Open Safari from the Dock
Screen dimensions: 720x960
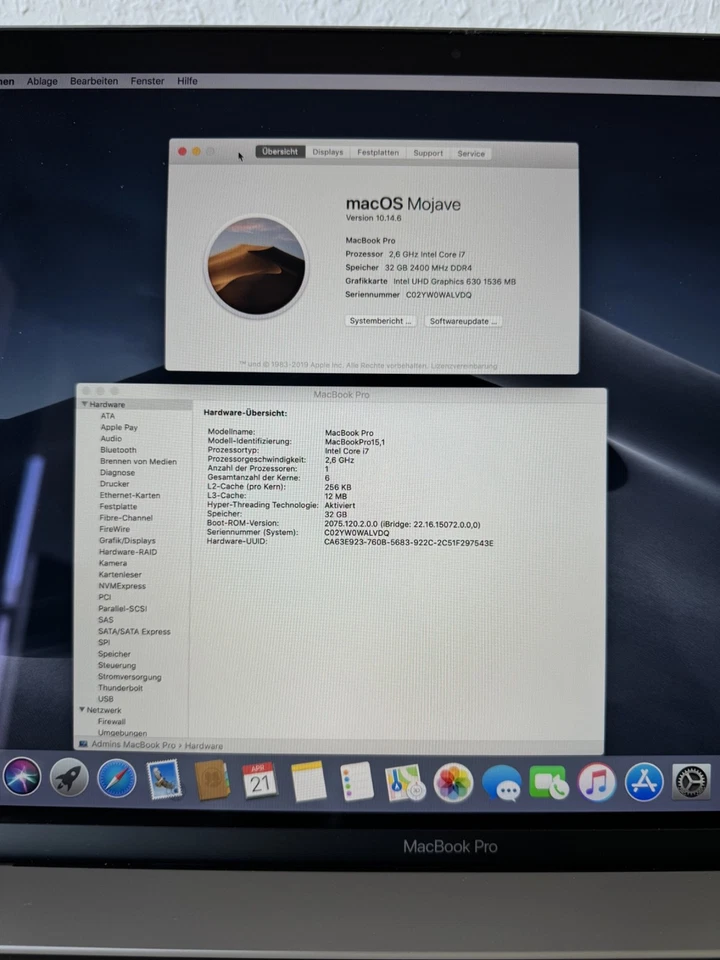pos(116,778)
